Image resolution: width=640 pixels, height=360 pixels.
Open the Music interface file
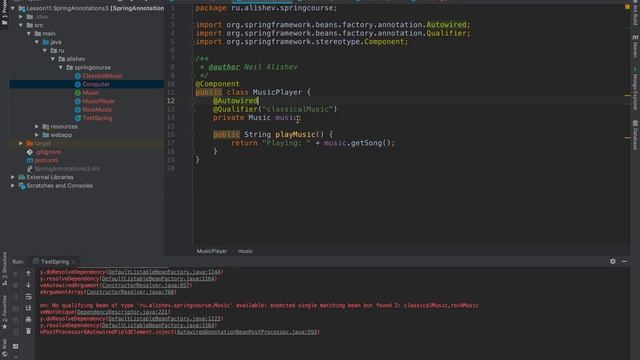pos(91,93)
